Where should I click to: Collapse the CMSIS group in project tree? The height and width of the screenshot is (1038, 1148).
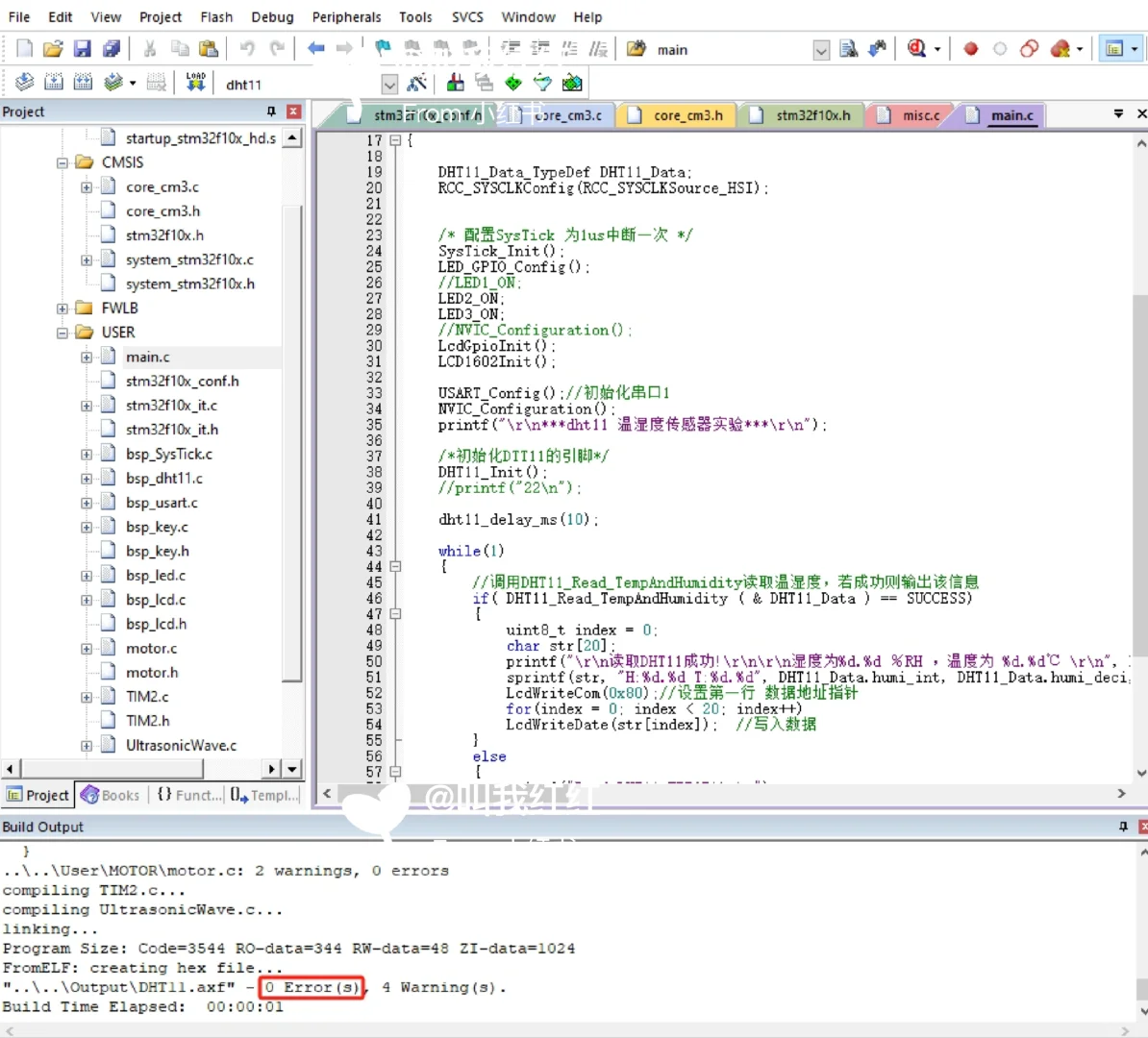click(62, 162)
